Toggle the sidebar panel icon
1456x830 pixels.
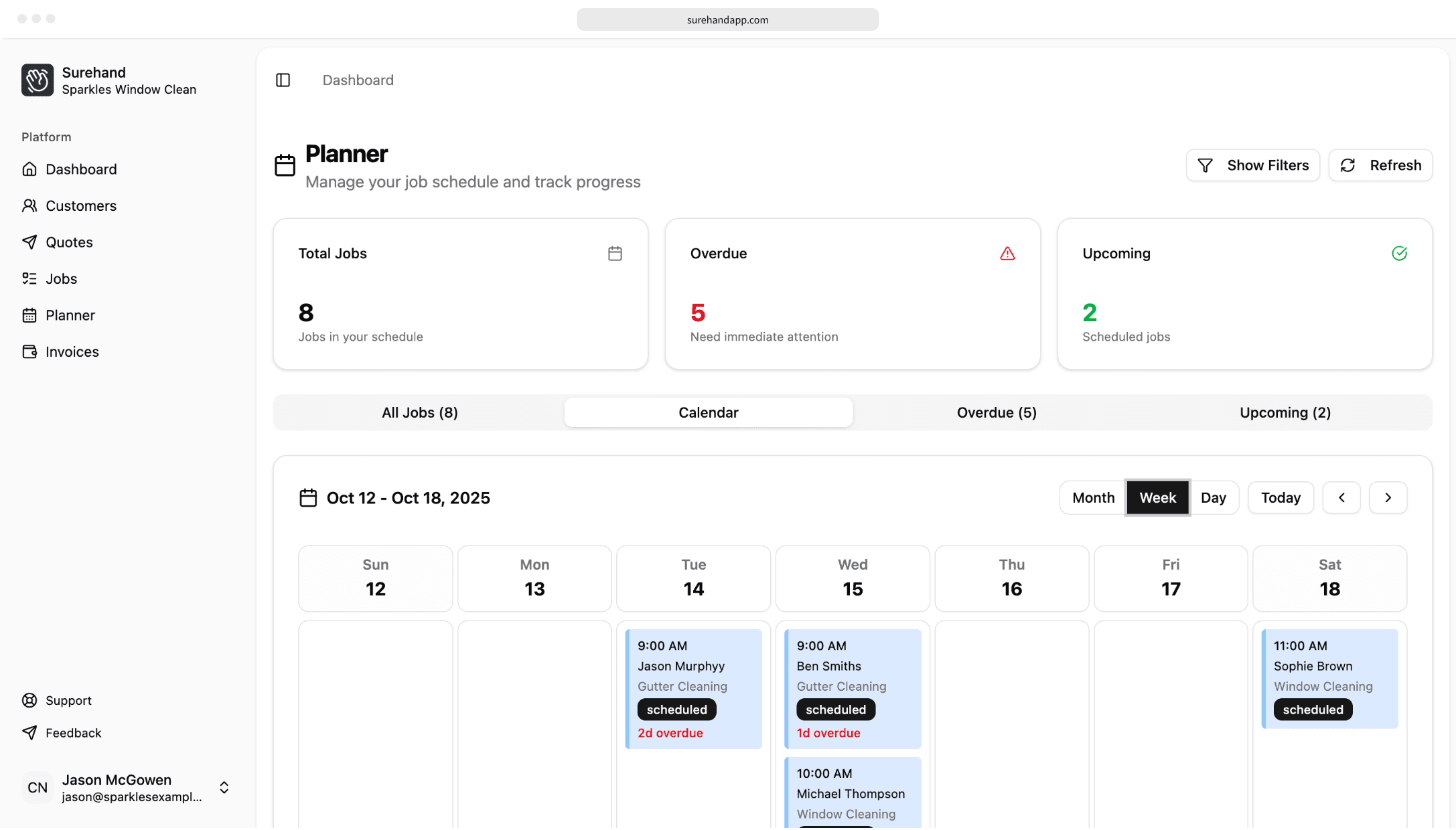point(283,80)
